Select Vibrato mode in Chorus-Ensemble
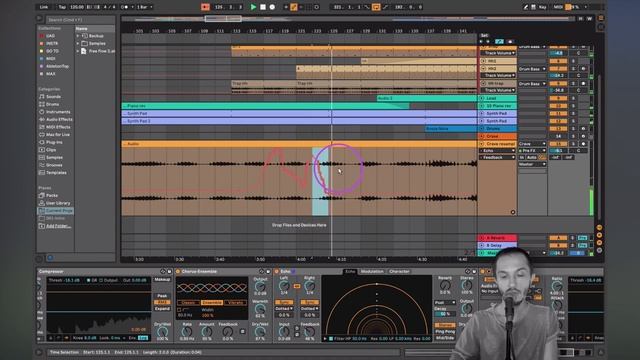 [x=236, y=303]
